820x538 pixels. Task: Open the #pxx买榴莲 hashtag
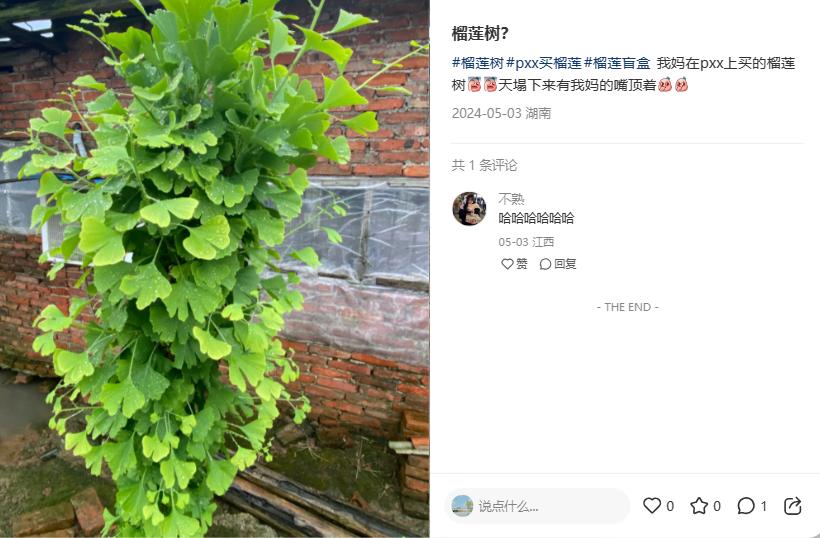pos(544,63)
